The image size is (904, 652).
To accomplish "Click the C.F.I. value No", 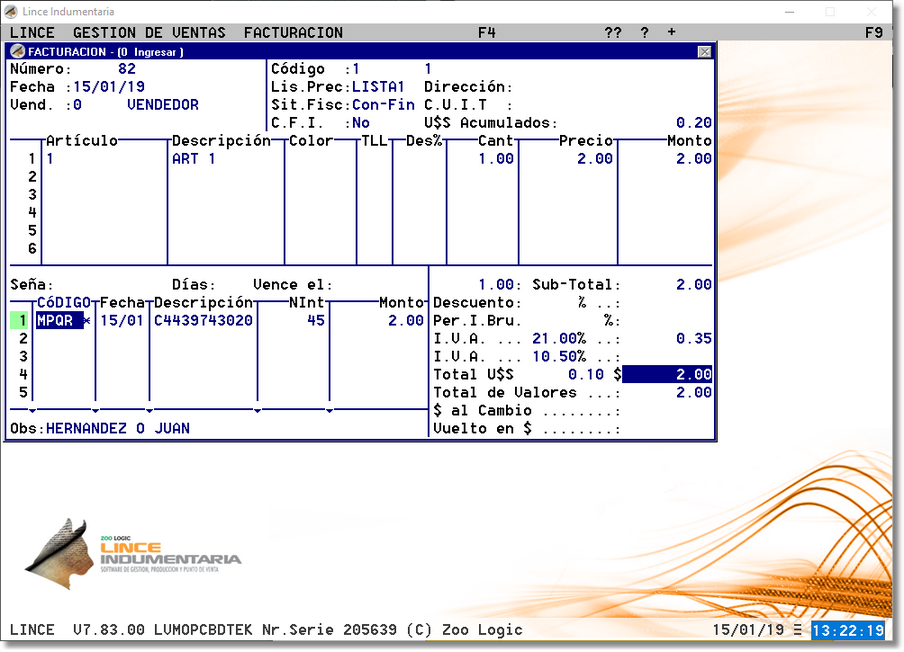I will pyautogui.click(x=361, y=123).
